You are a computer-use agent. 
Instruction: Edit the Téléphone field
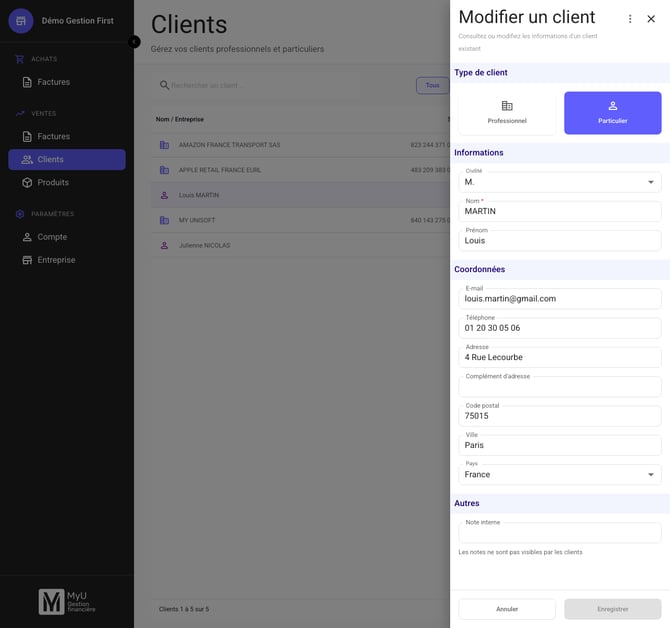pos(560,328)
